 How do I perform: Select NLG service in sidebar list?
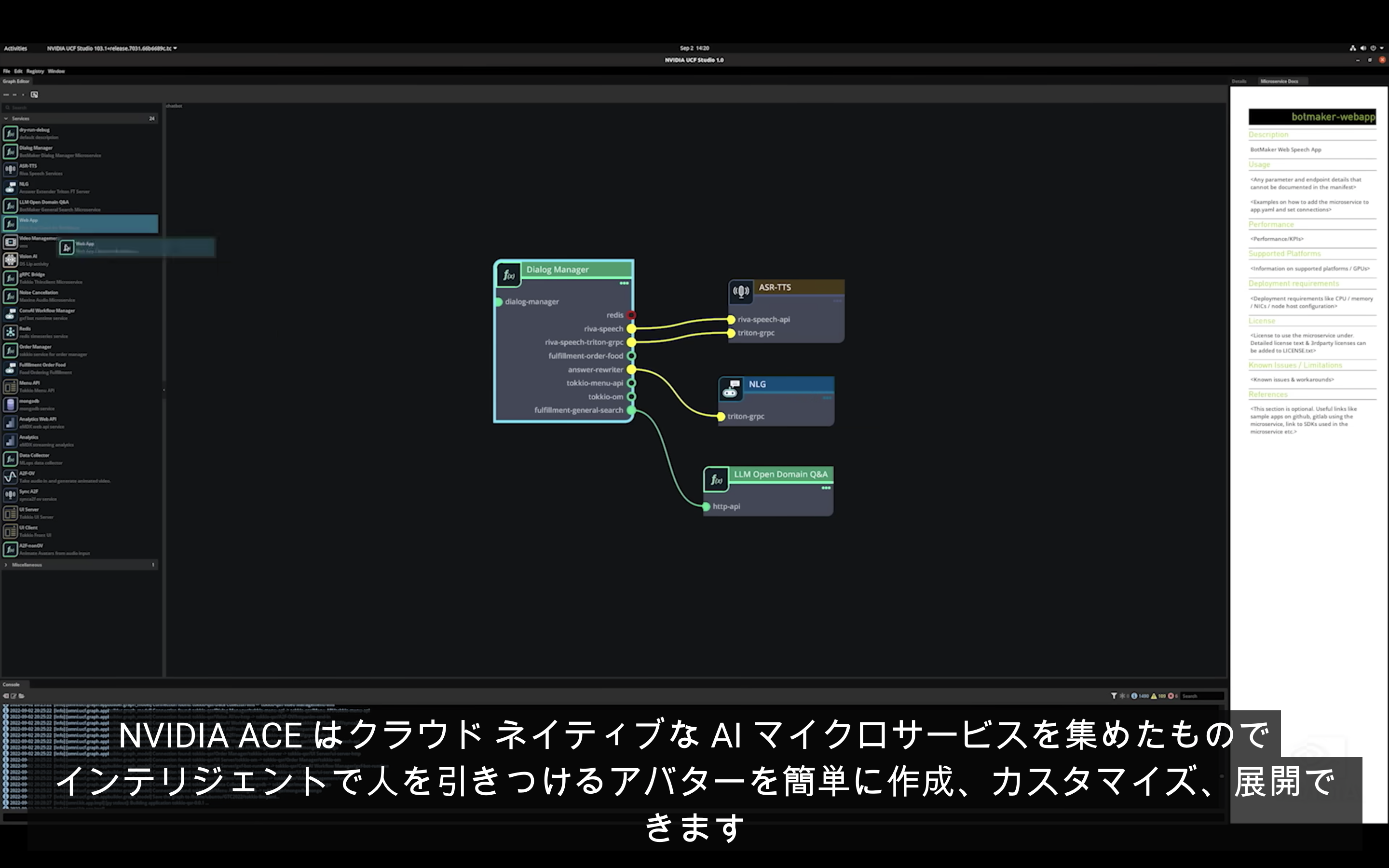click(x=81, y=188)
